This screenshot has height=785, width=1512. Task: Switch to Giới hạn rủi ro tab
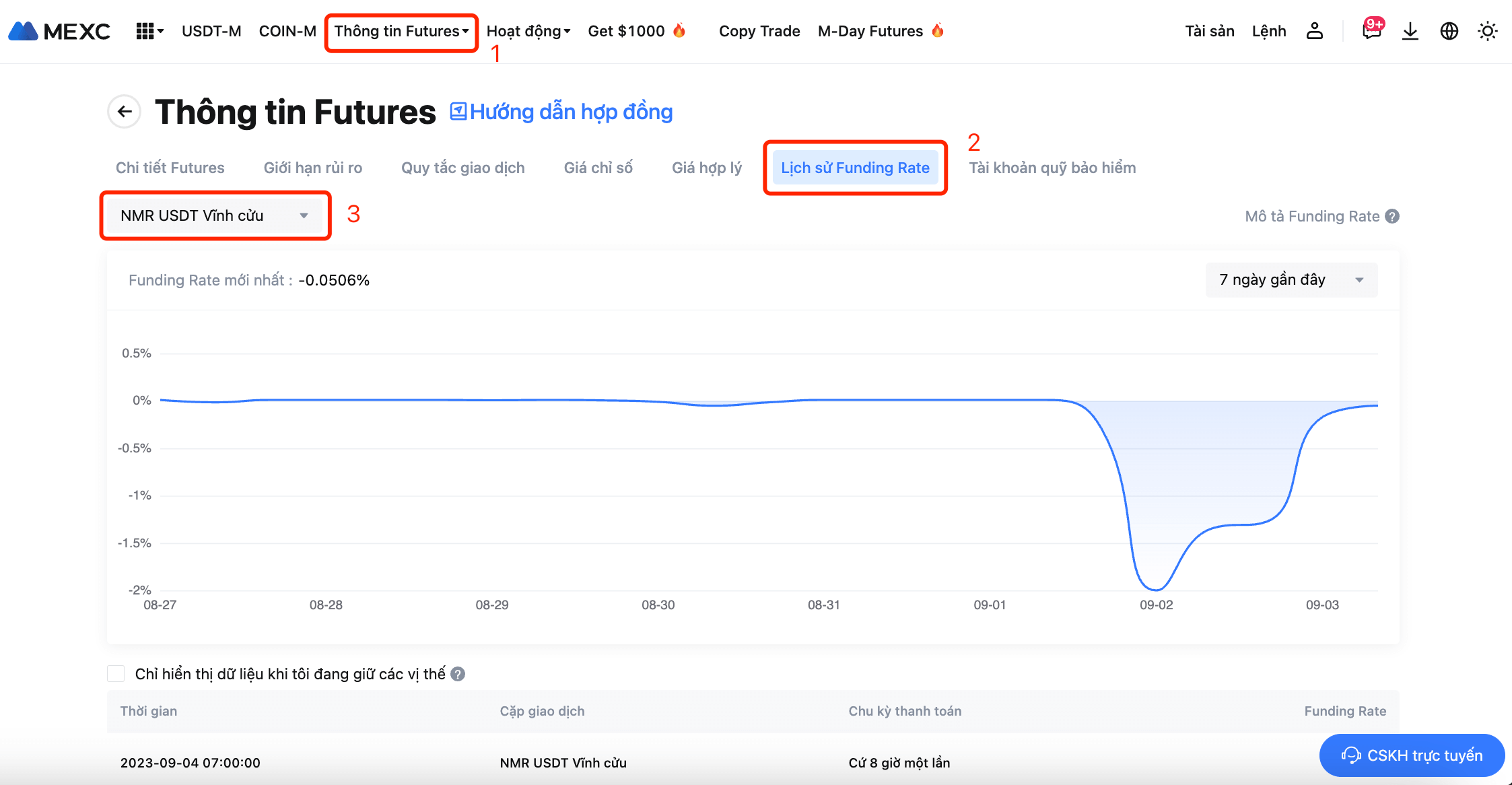(313, 168)
